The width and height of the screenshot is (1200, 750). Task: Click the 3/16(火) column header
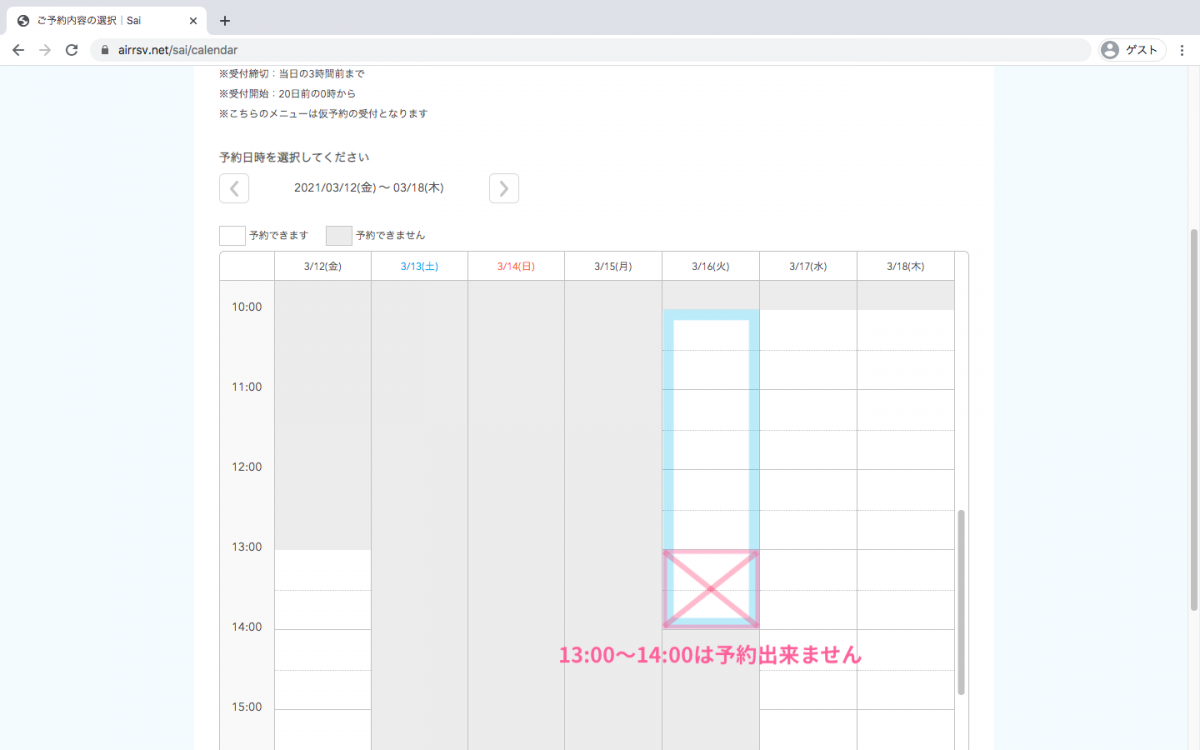[710, 267]
